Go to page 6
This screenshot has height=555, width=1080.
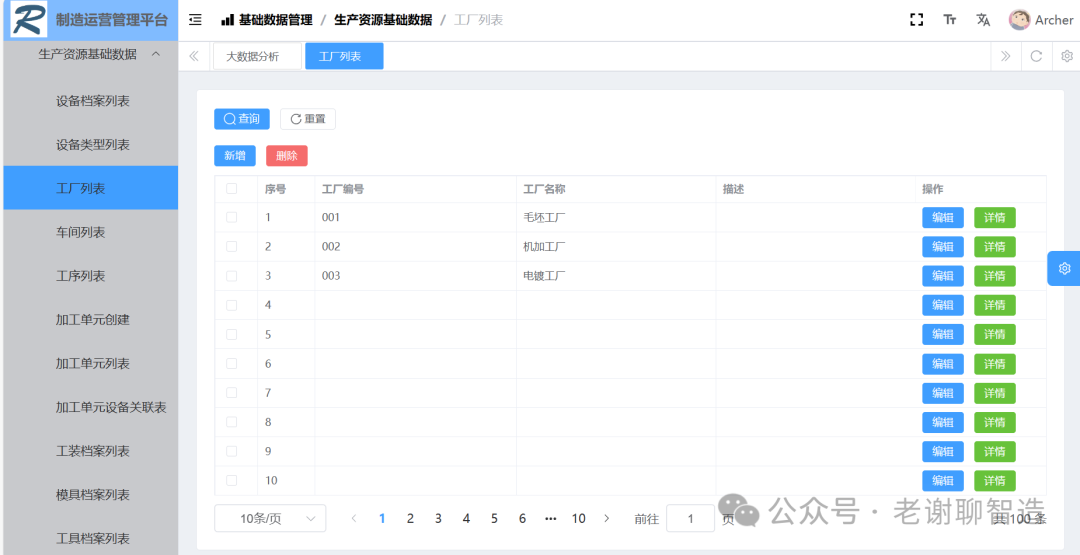pyautogui.click(x=522, y=519)
